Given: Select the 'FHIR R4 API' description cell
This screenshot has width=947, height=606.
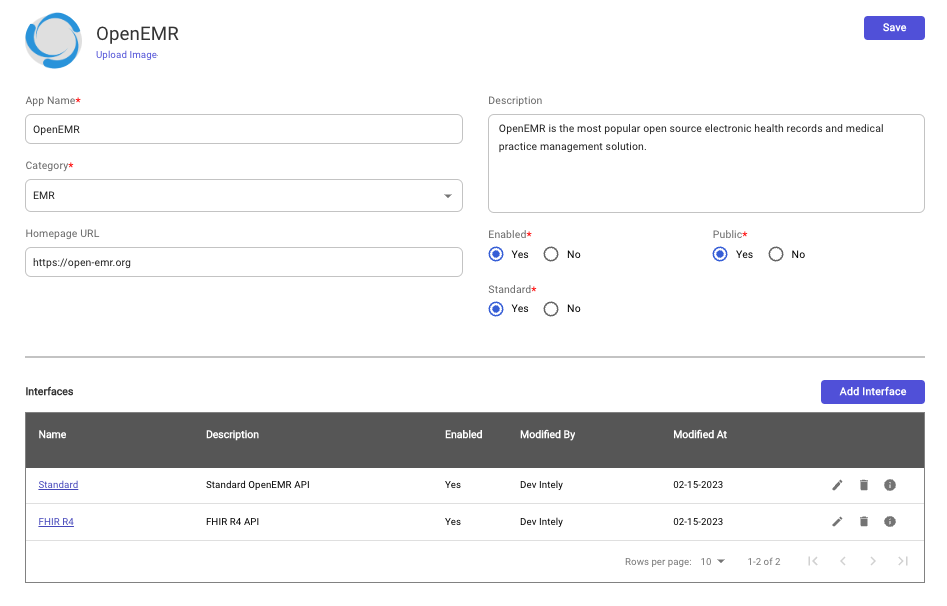Looking at the screenshot, I should pyautogui.click(x=233, y=522).
